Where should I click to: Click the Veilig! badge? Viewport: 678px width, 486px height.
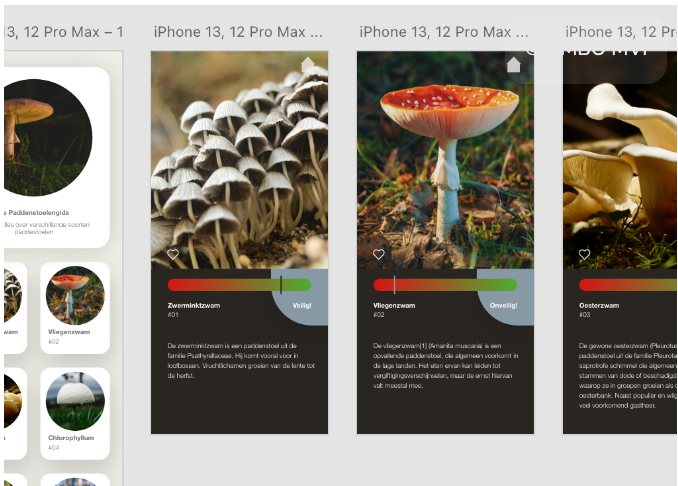(x=302, y=305)
